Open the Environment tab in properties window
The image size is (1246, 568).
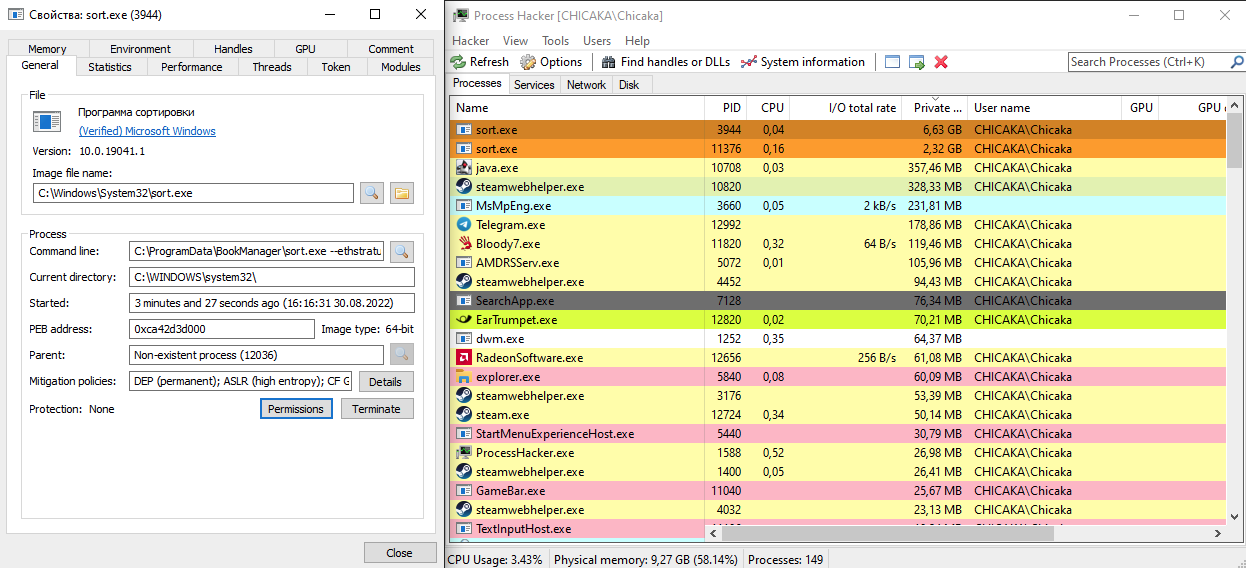pyautogui.click(x=140, y=49)
